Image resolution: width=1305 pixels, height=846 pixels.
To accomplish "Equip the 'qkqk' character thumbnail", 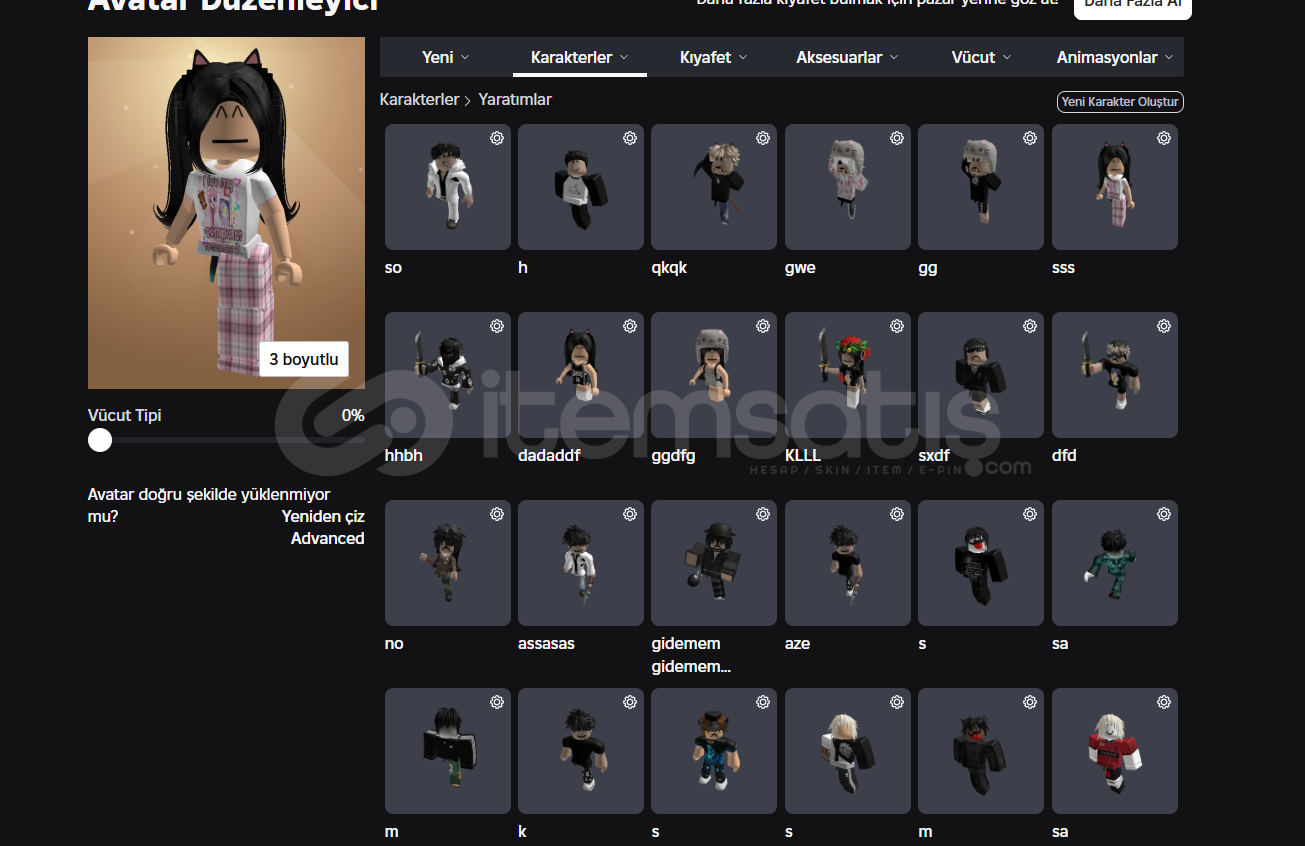I will (714, 187).
